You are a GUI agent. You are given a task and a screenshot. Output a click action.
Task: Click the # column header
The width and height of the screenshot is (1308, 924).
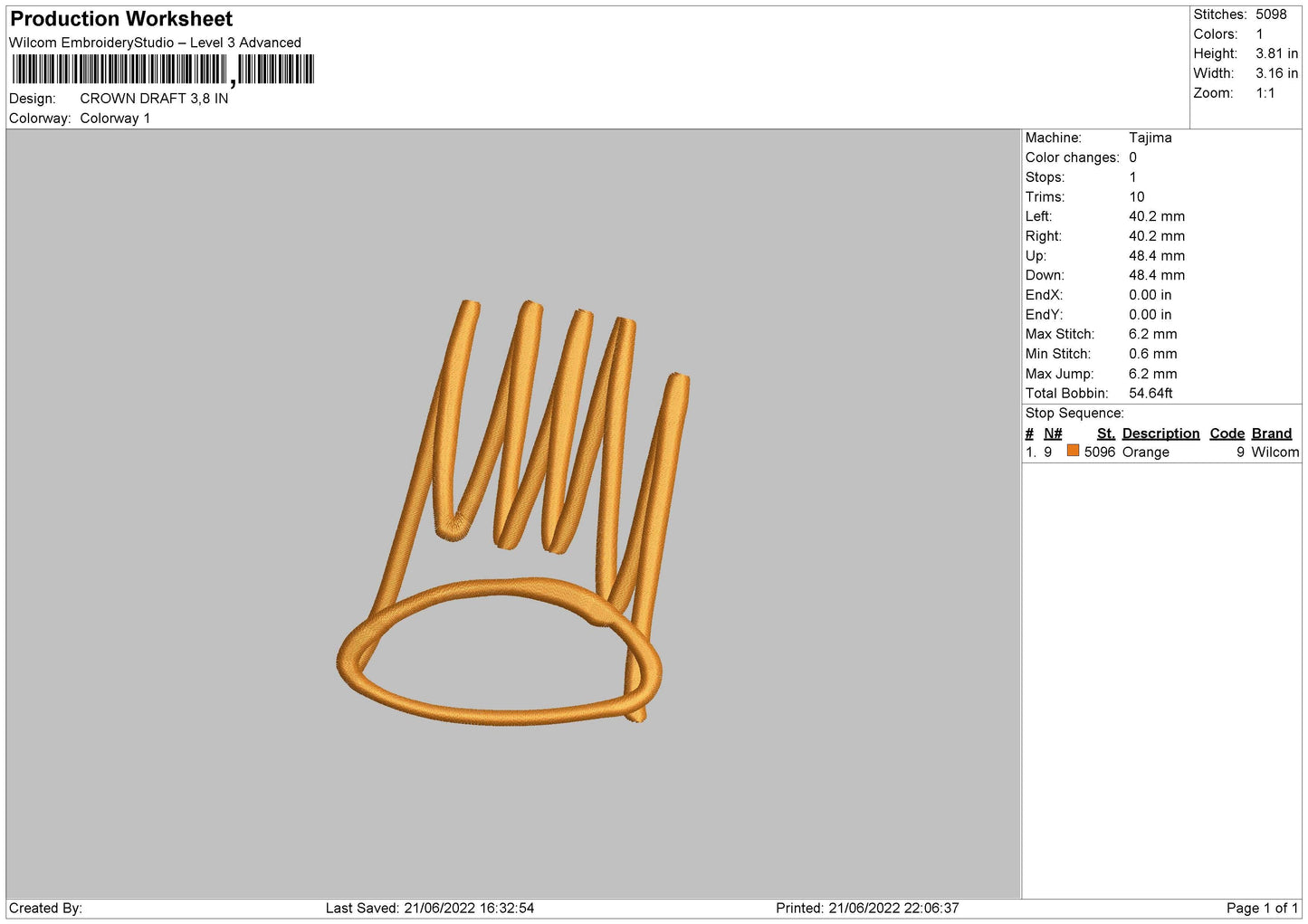tap(1029, 433)
